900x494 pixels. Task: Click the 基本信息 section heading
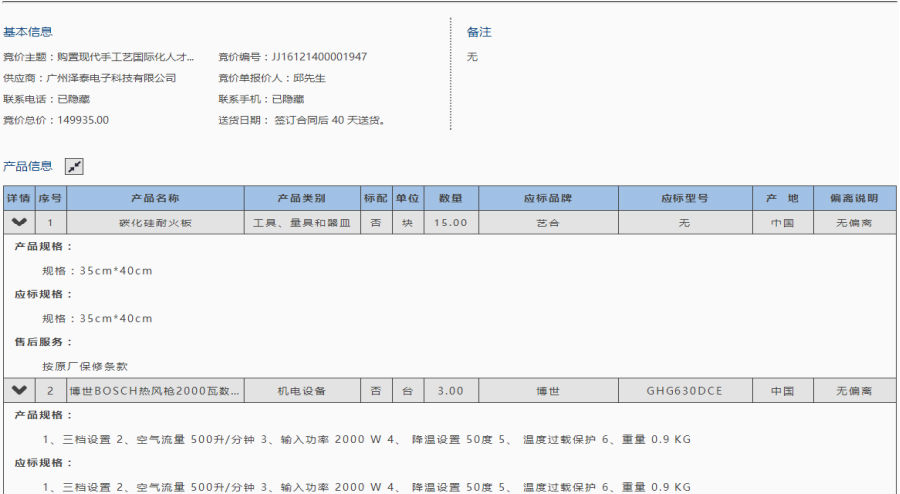[x=28, y=32]
